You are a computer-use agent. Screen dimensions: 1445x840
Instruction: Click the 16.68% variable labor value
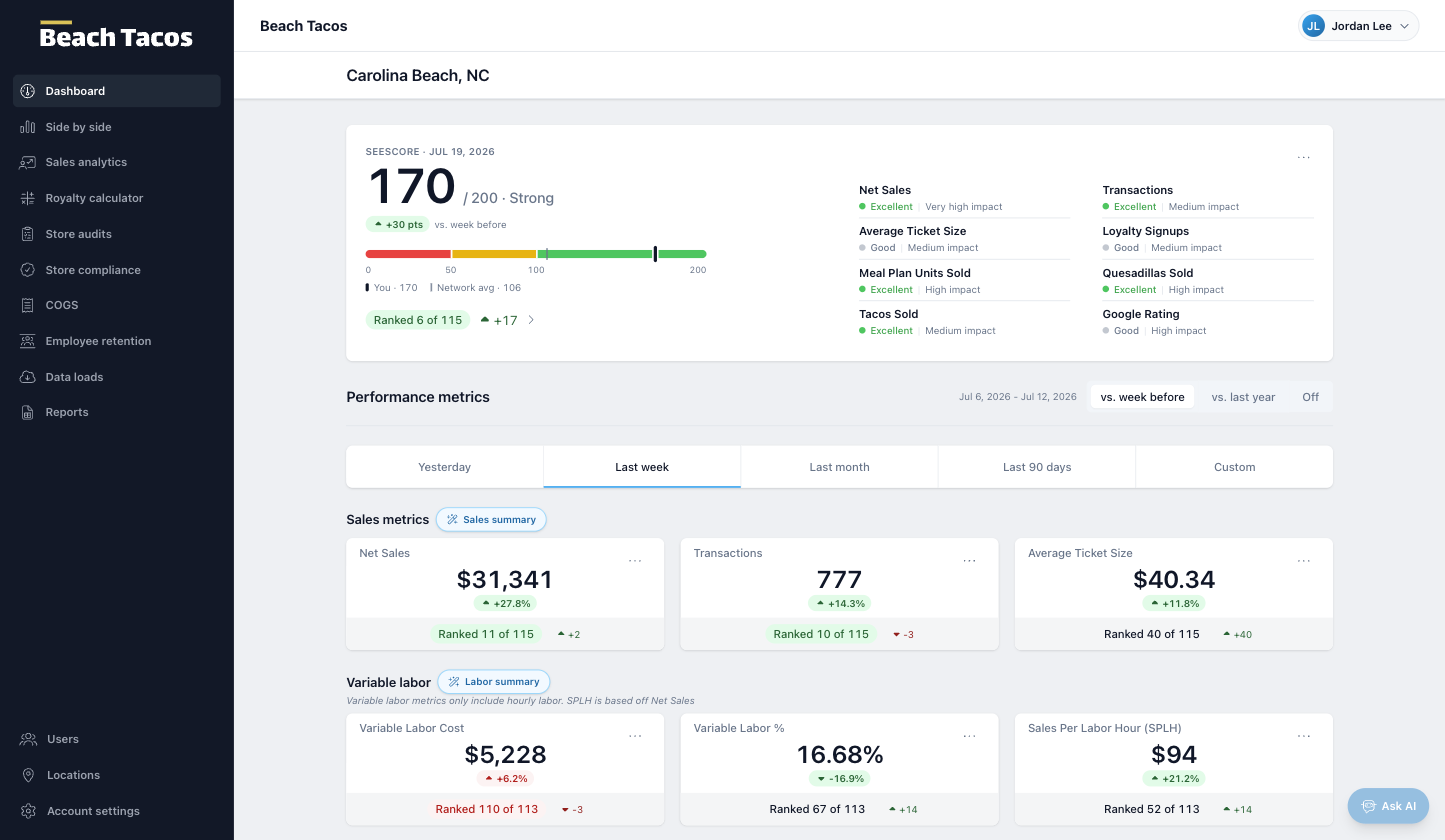click(839, 755)
